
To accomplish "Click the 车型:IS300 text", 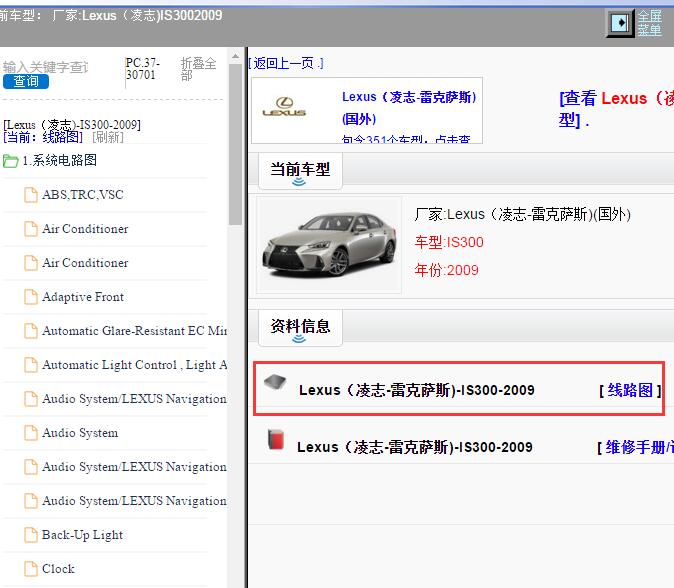I will 449,242.
